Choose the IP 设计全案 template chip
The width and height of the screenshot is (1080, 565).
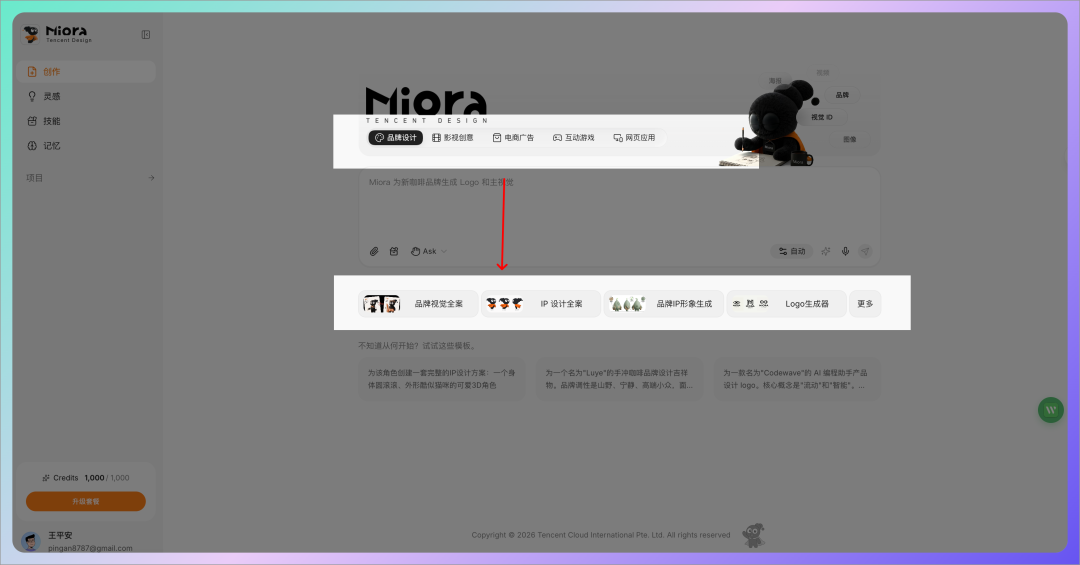coord(541,304)
